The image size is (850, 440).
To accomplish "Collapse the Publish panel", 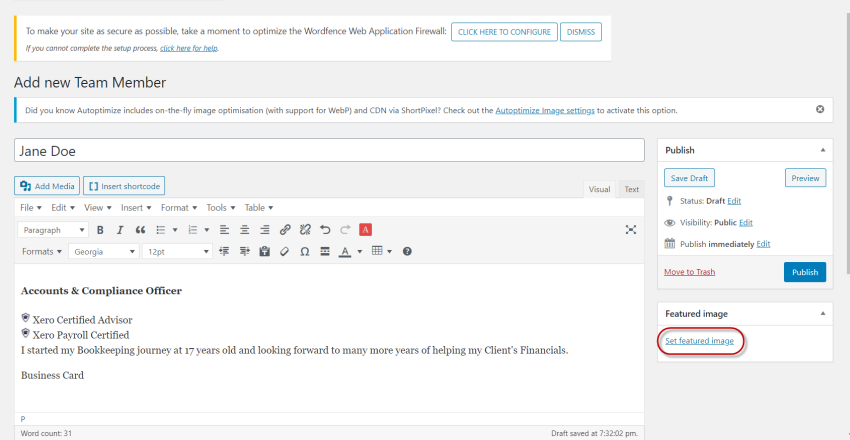I will [x=823, y=150].
